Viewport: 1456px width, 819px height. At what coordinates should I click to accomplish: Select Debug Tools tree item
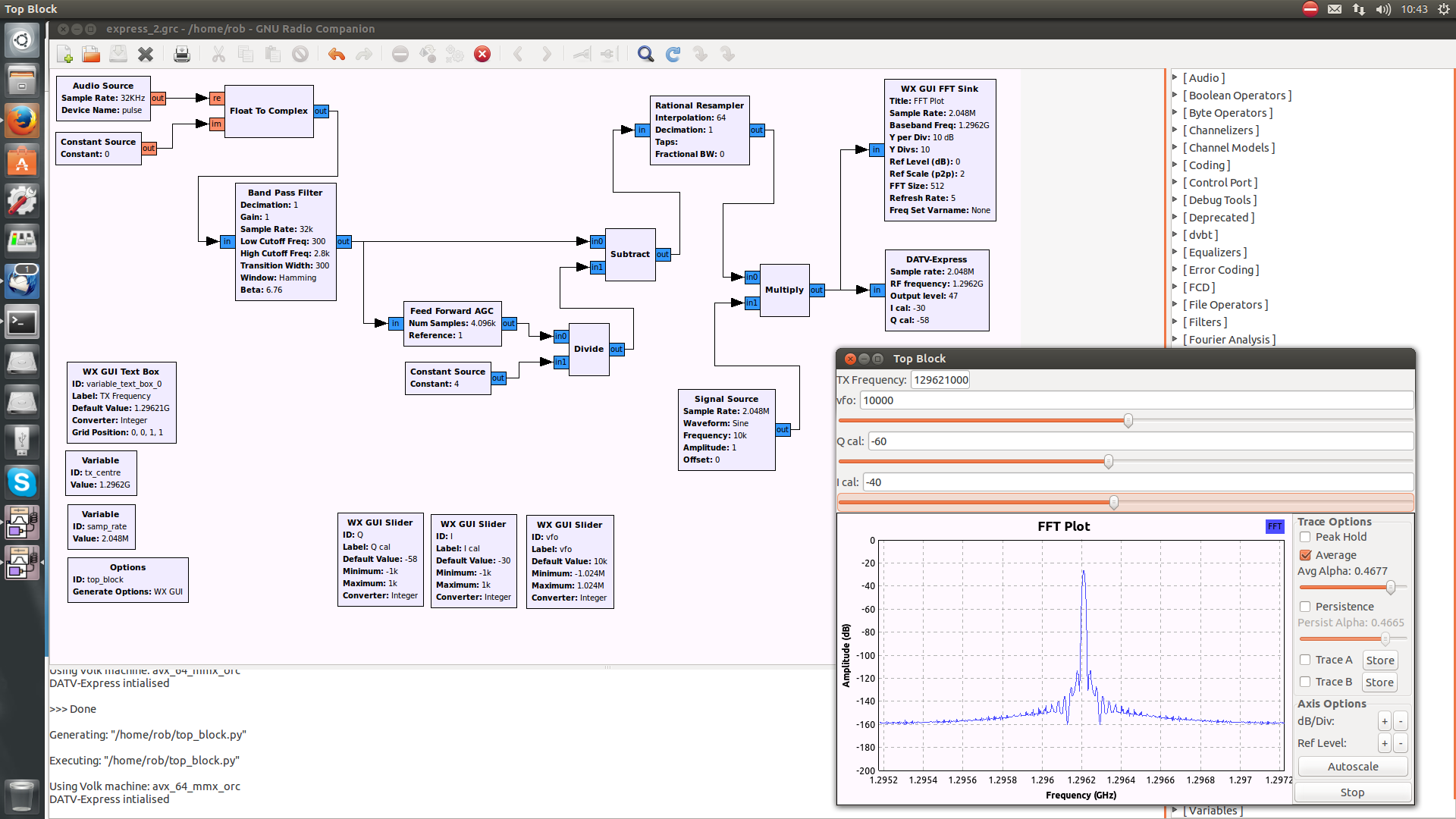[x=1219, y=200]
